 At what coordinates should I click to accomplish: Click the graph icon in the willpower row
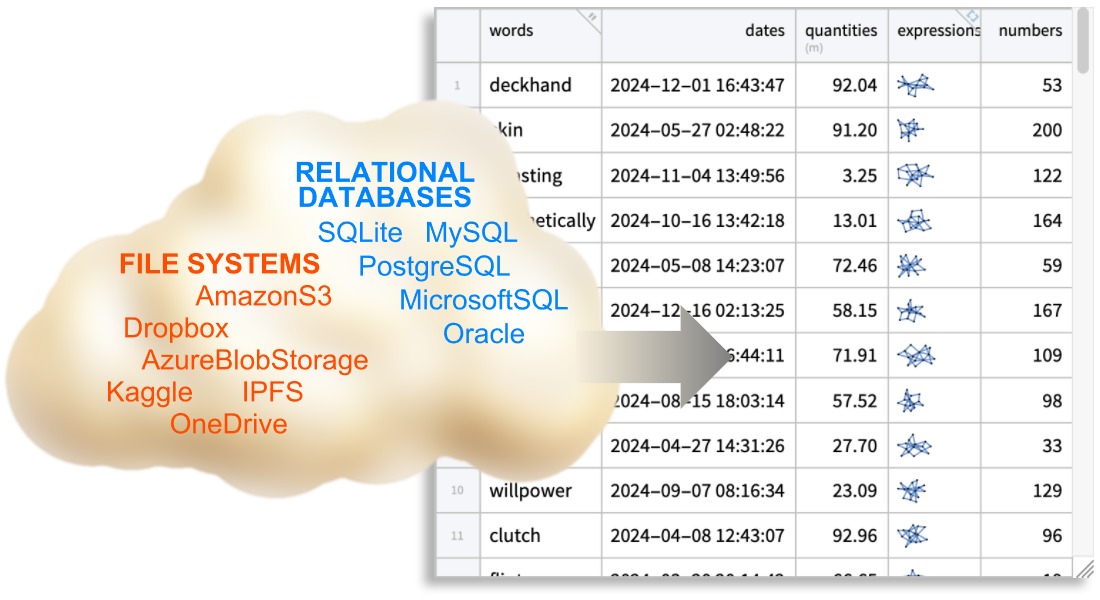[911, 490]
